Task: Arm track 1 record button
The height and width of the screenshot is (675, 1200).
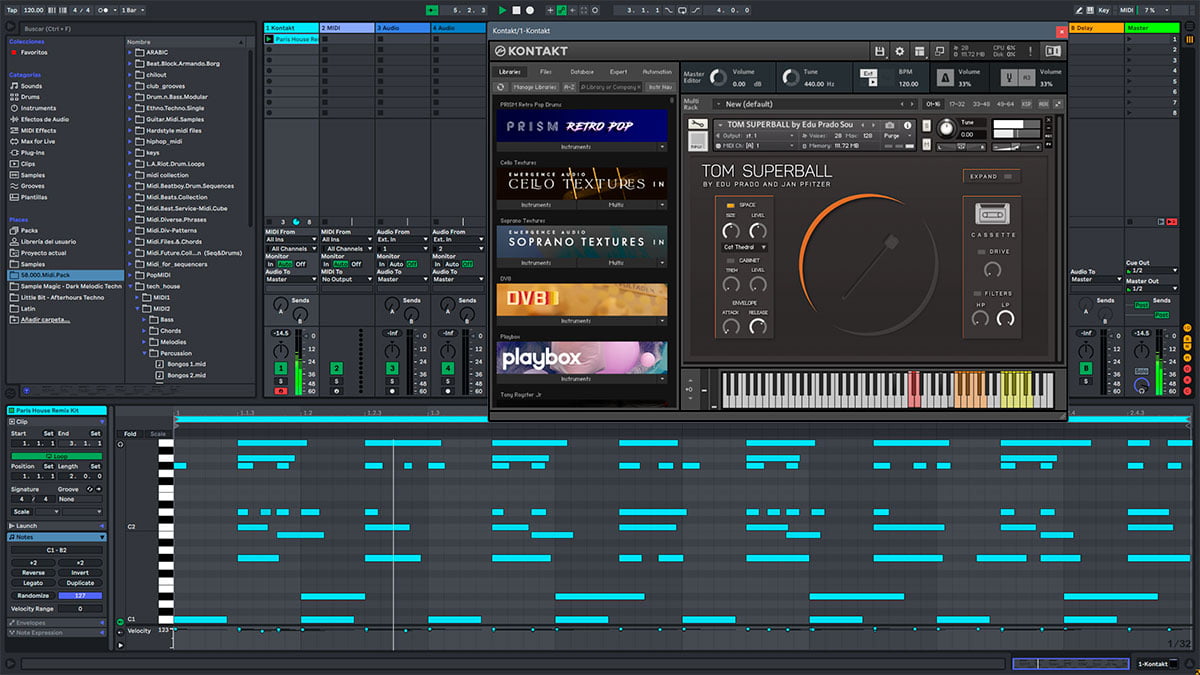Action: (x=281, y=391)
